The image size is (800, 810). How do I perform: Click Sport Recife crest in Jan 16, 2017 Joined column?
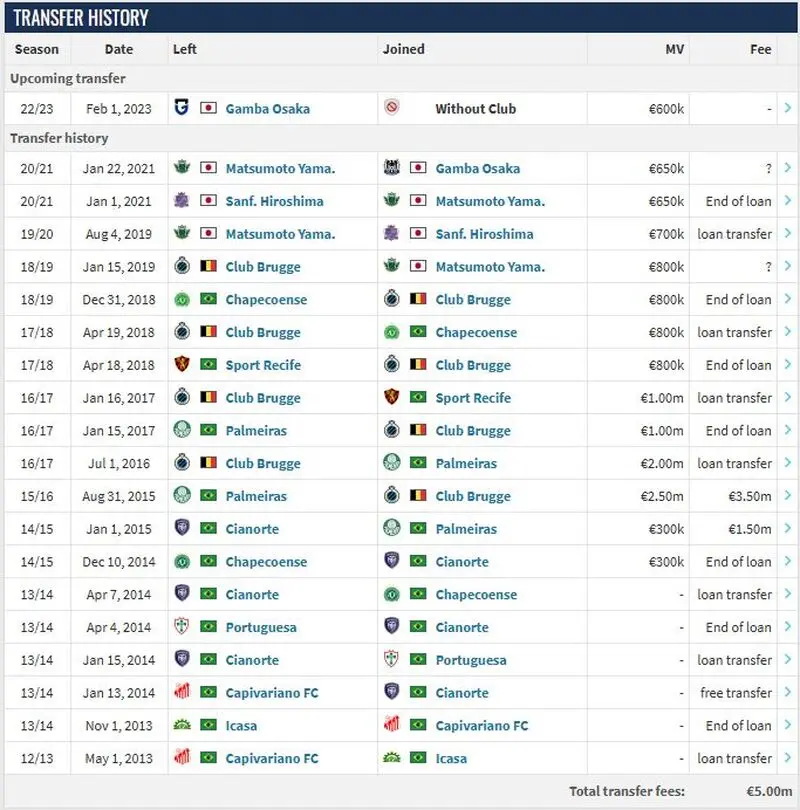[391, 397]
